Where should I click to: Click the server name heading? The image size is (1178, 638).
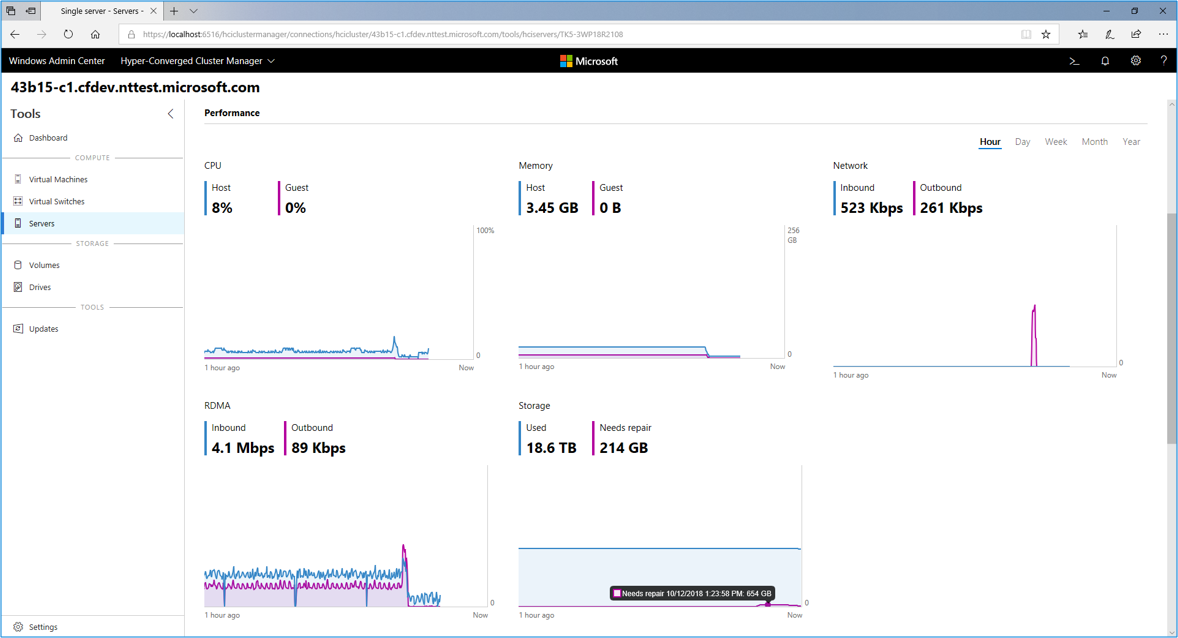pos(135,87)
